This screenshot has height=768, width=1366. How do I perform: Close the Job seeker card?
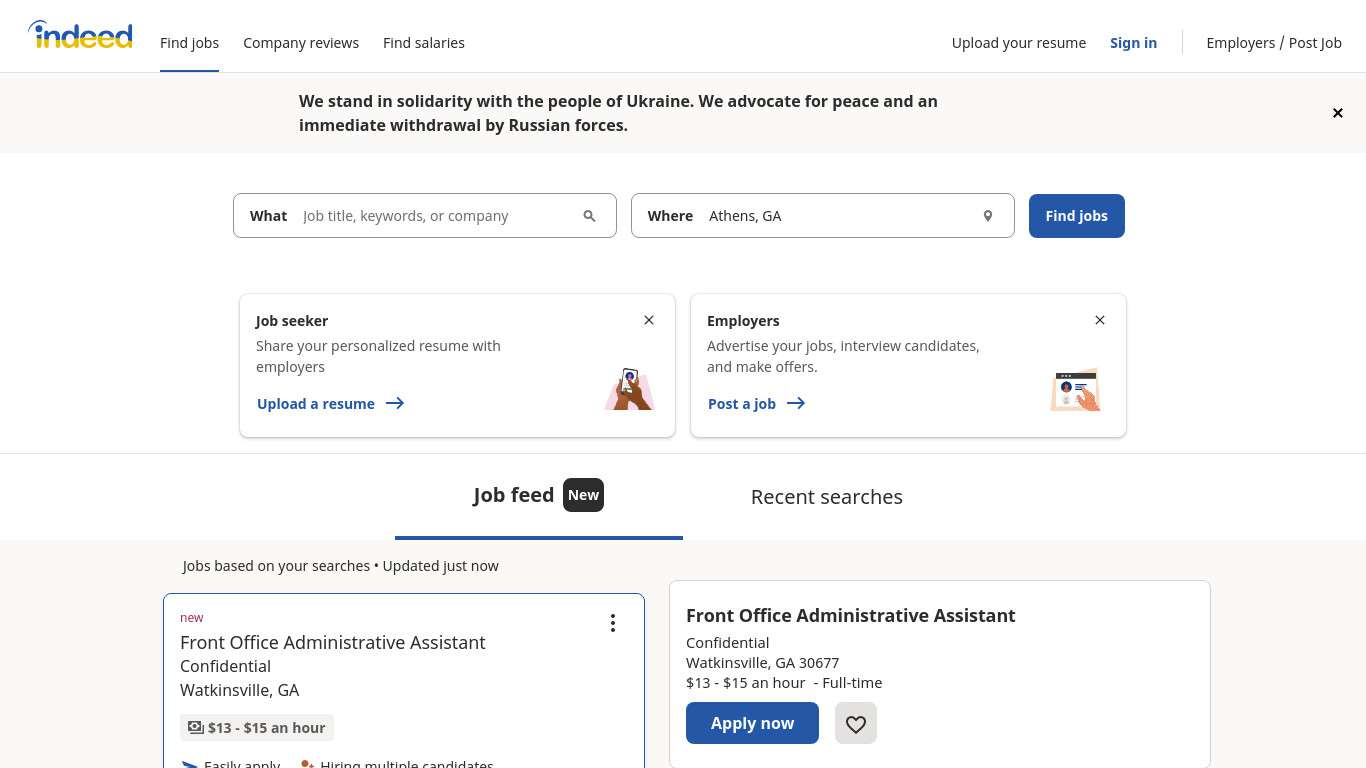[x=649, y=320]
